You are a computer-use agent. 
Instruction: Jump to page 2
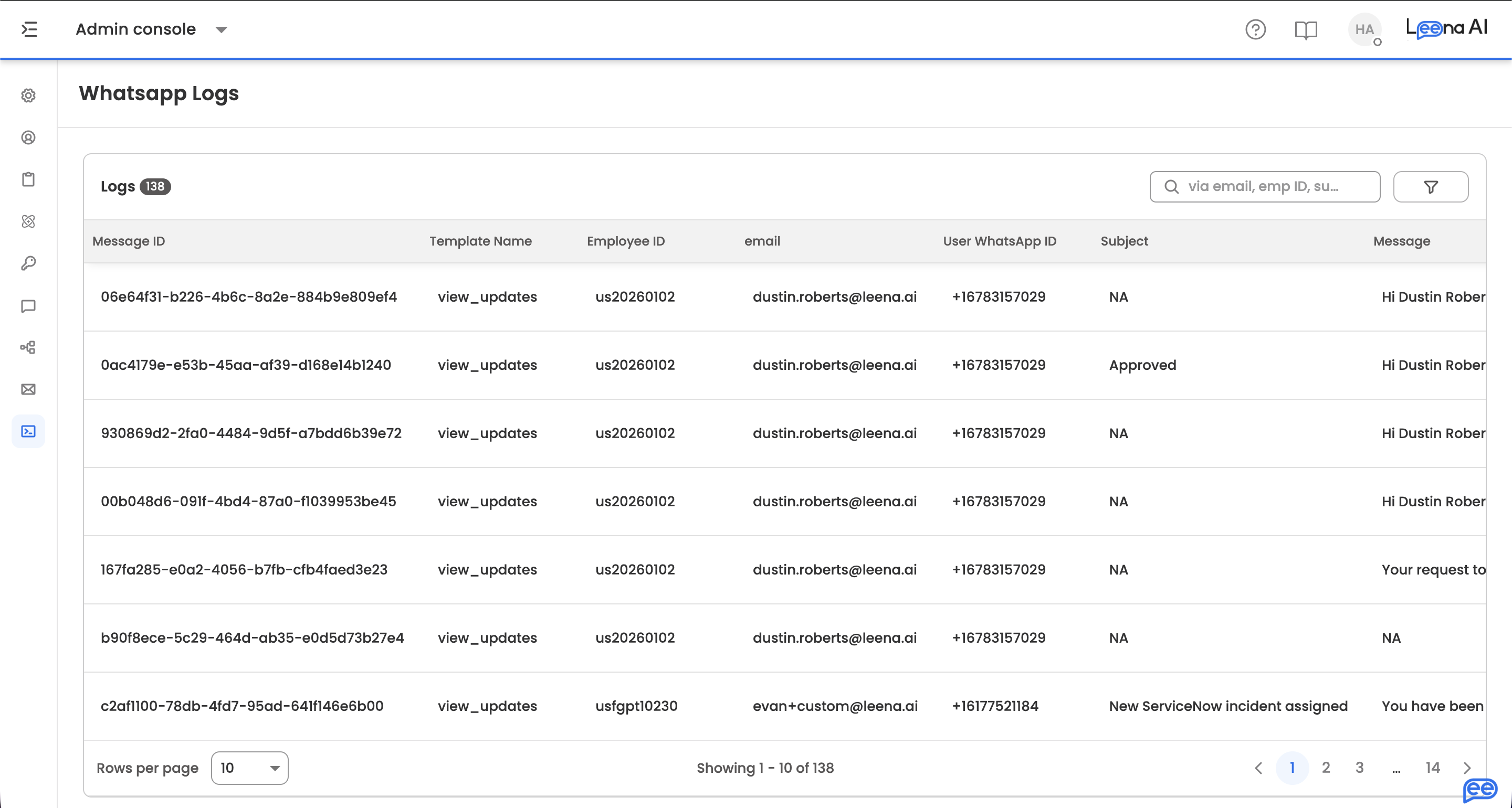tap(1326, 768)
